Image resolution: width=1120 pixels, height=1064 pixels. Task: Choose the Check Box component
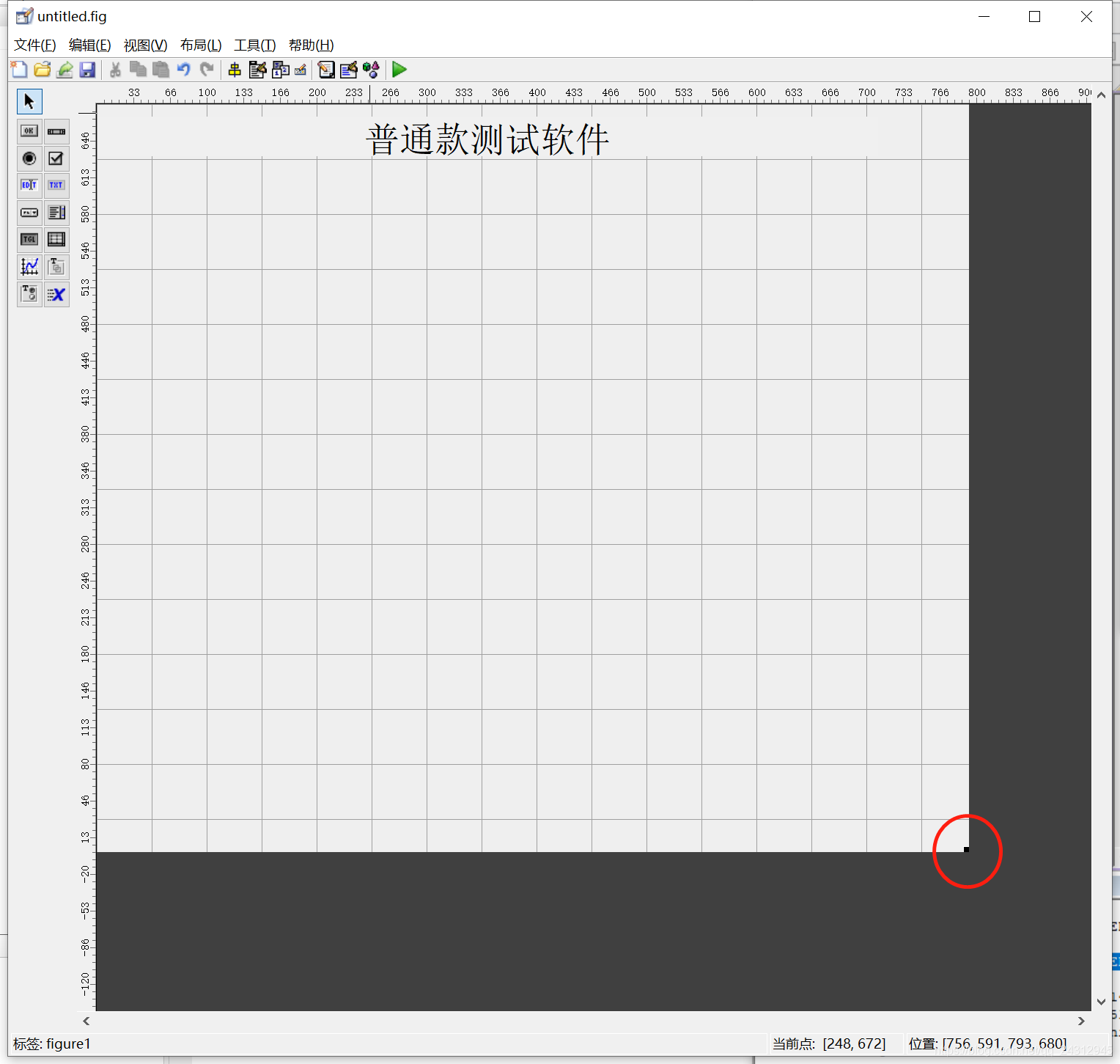coord(56,158)
